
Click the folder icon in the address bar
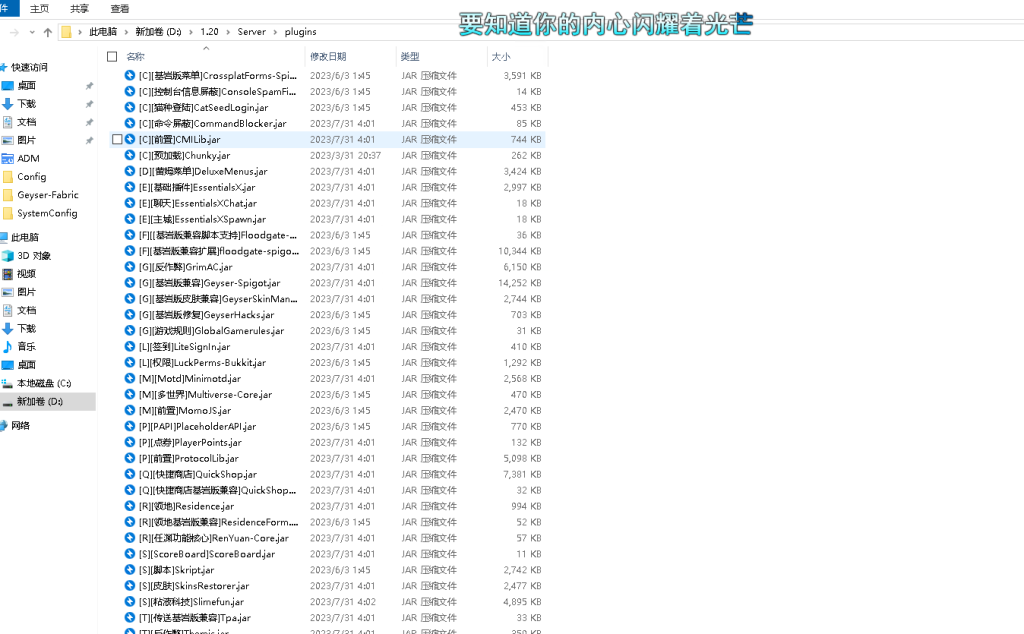pos(66,32)
